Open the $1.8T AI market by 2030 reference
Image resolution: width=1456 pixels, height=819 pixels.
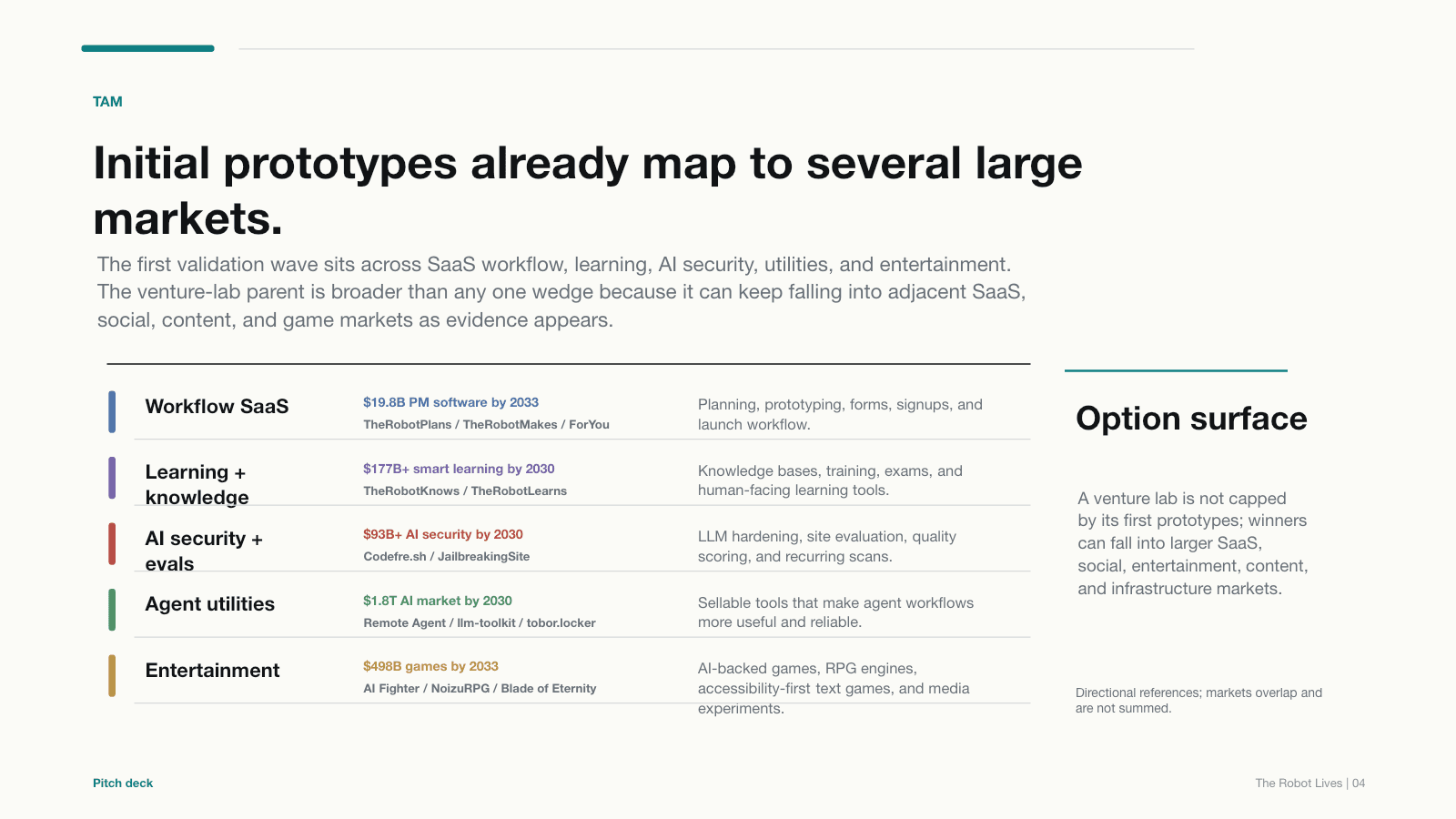pyautogui.click(x=438, y=601)
